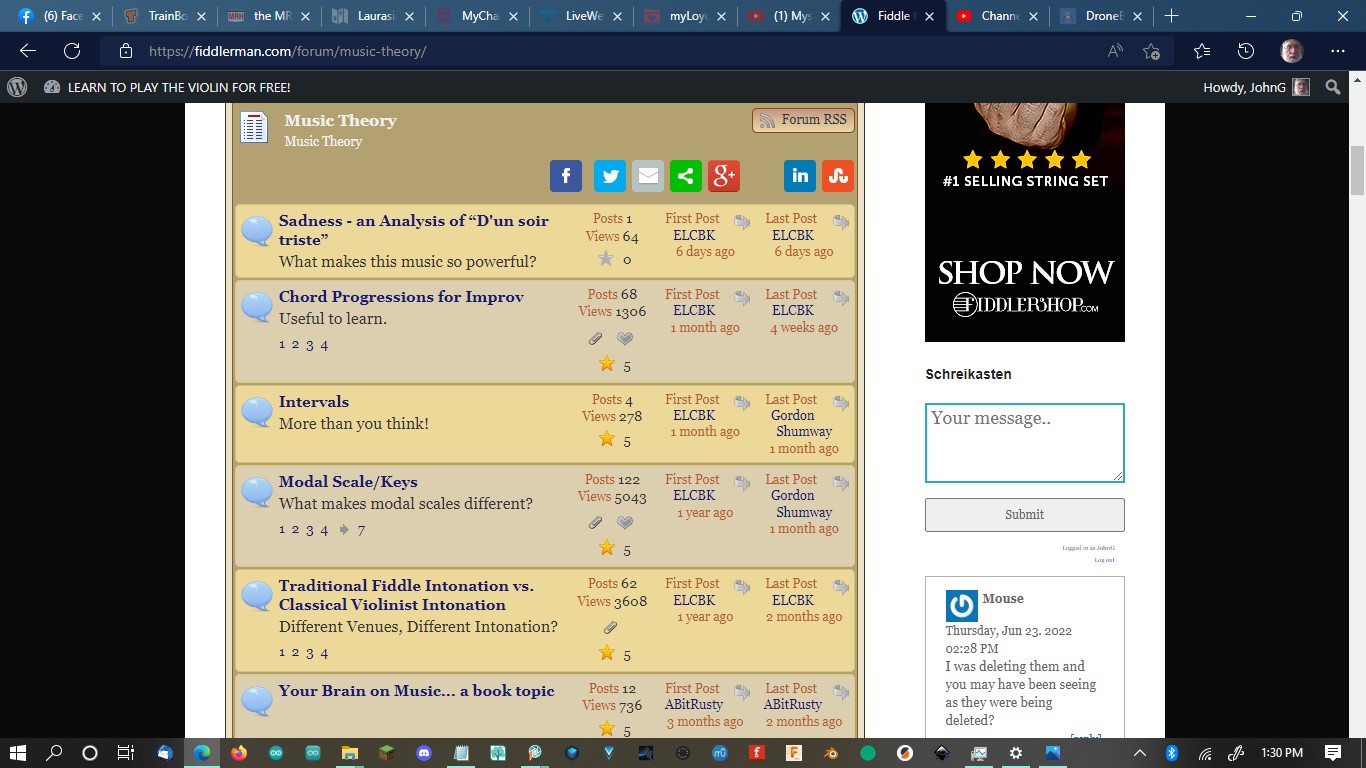Click the Log out link under Submit
1366x768 pixels.
point(1104,560)
